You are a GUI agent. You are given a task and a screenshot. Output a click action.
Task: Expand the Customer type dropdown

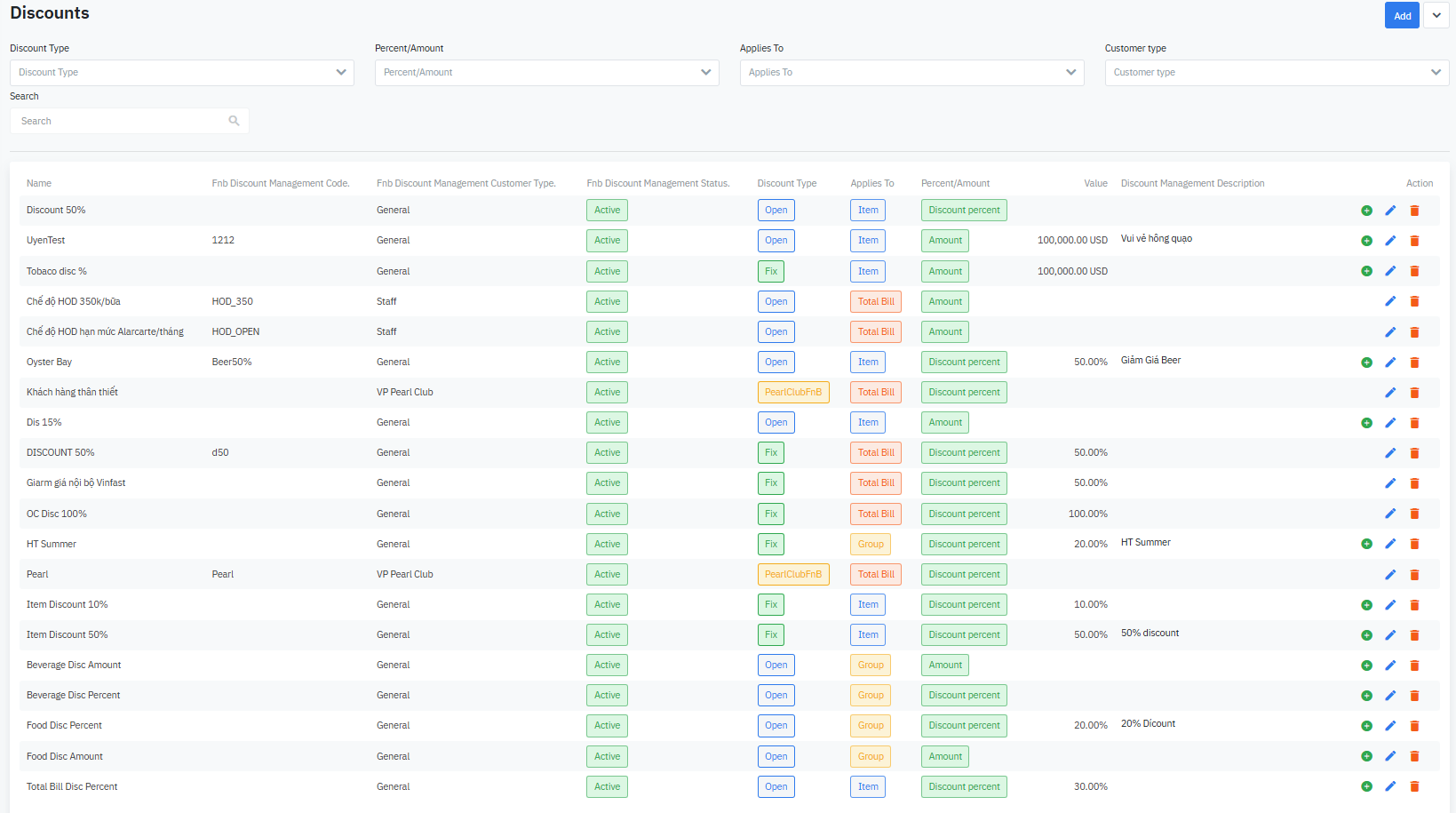(1277, 73)
